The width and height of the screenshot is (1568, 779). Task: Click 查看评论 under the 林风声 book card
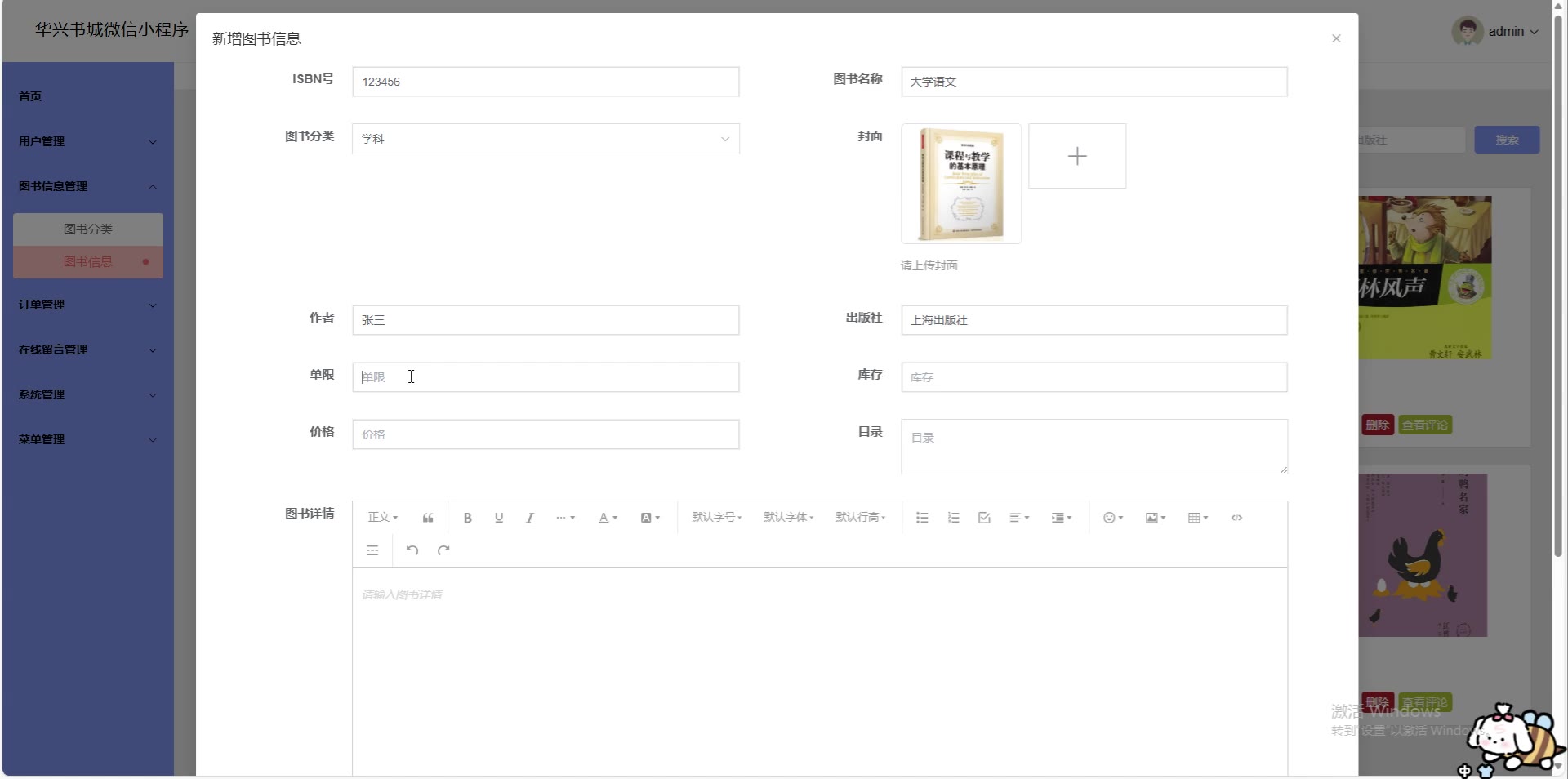click(x=1425, y=425)
